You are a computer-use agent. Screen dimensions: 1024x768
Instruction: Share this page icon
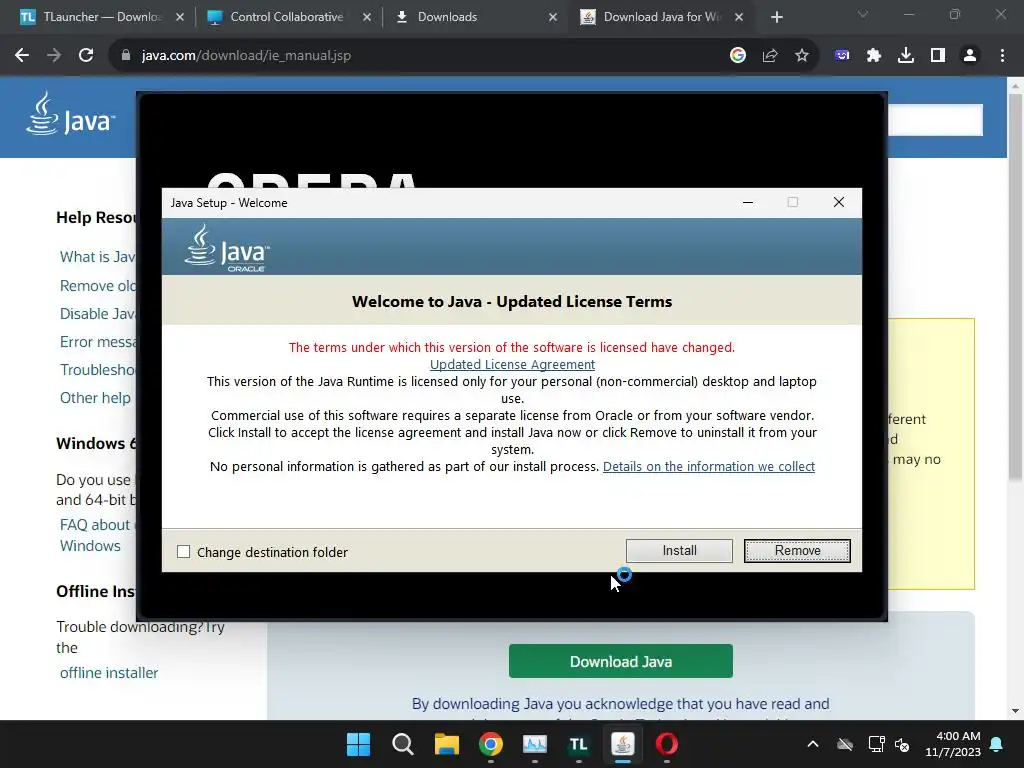770,56
